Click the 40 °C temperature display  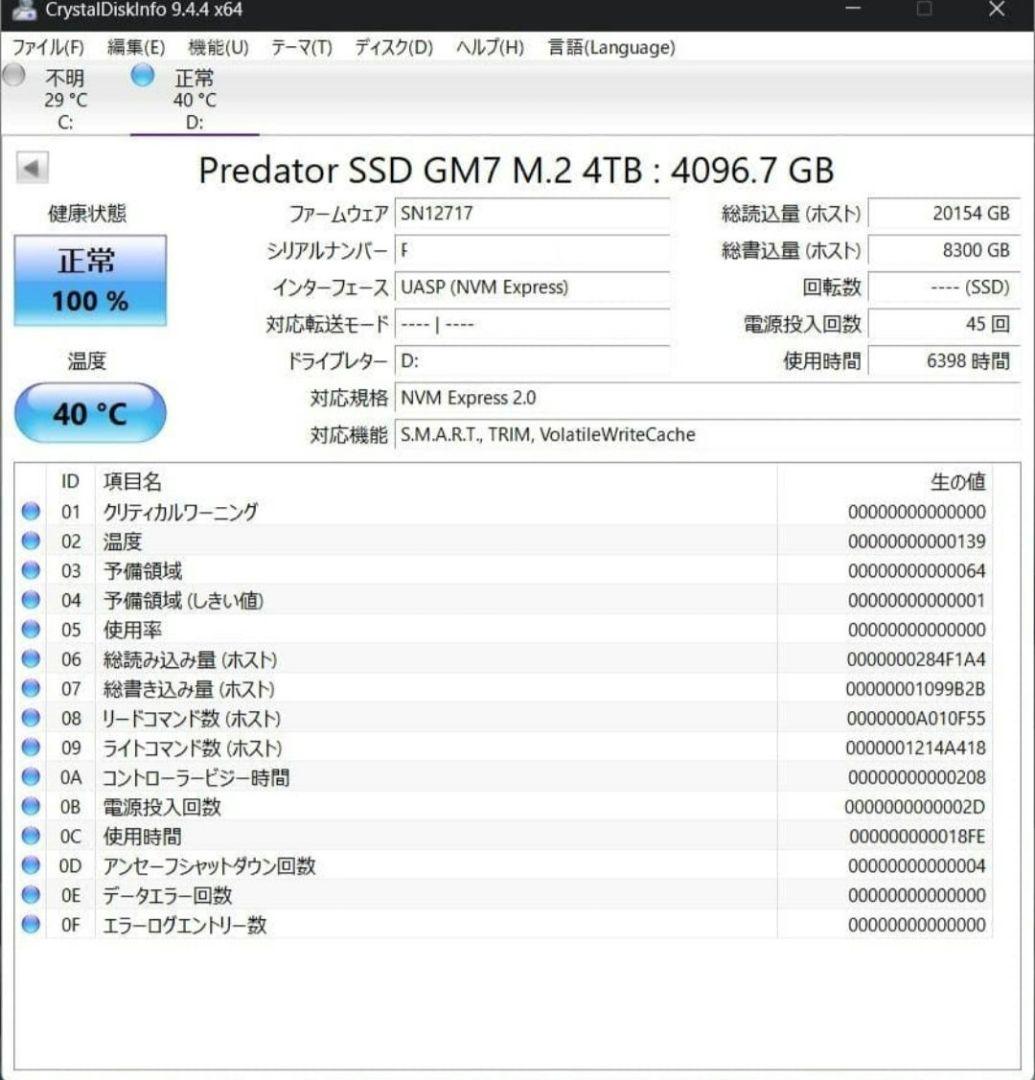point(91,411)
